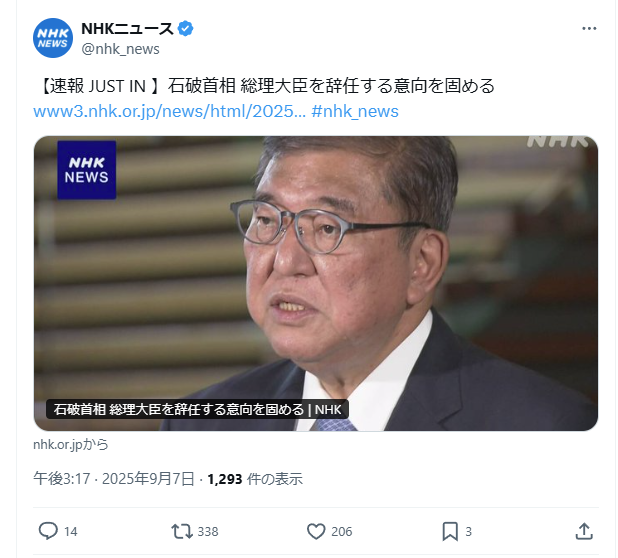Click the @nhk_news handle
The width and height of the screenshot is (618, 558).
point(120,49)
